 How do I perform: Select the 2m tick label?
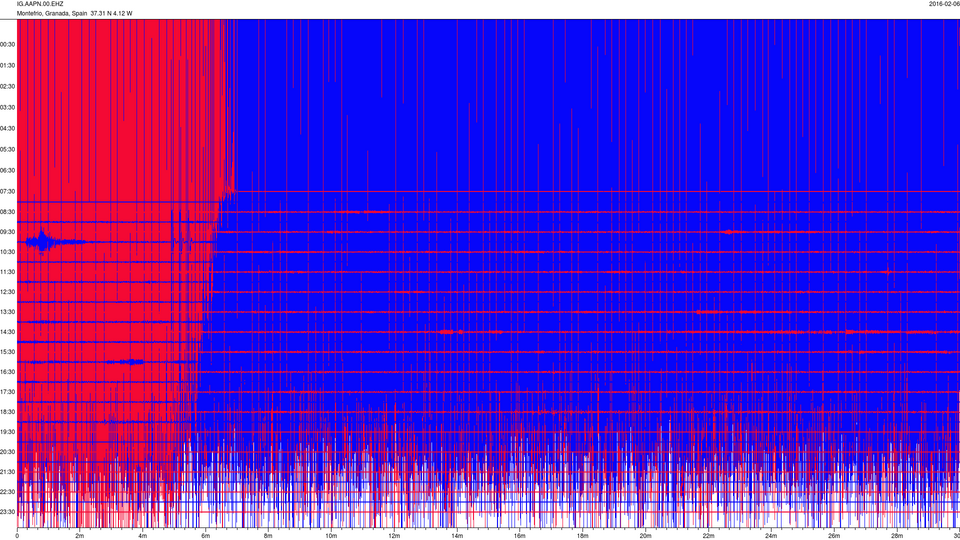pos(80,536)
